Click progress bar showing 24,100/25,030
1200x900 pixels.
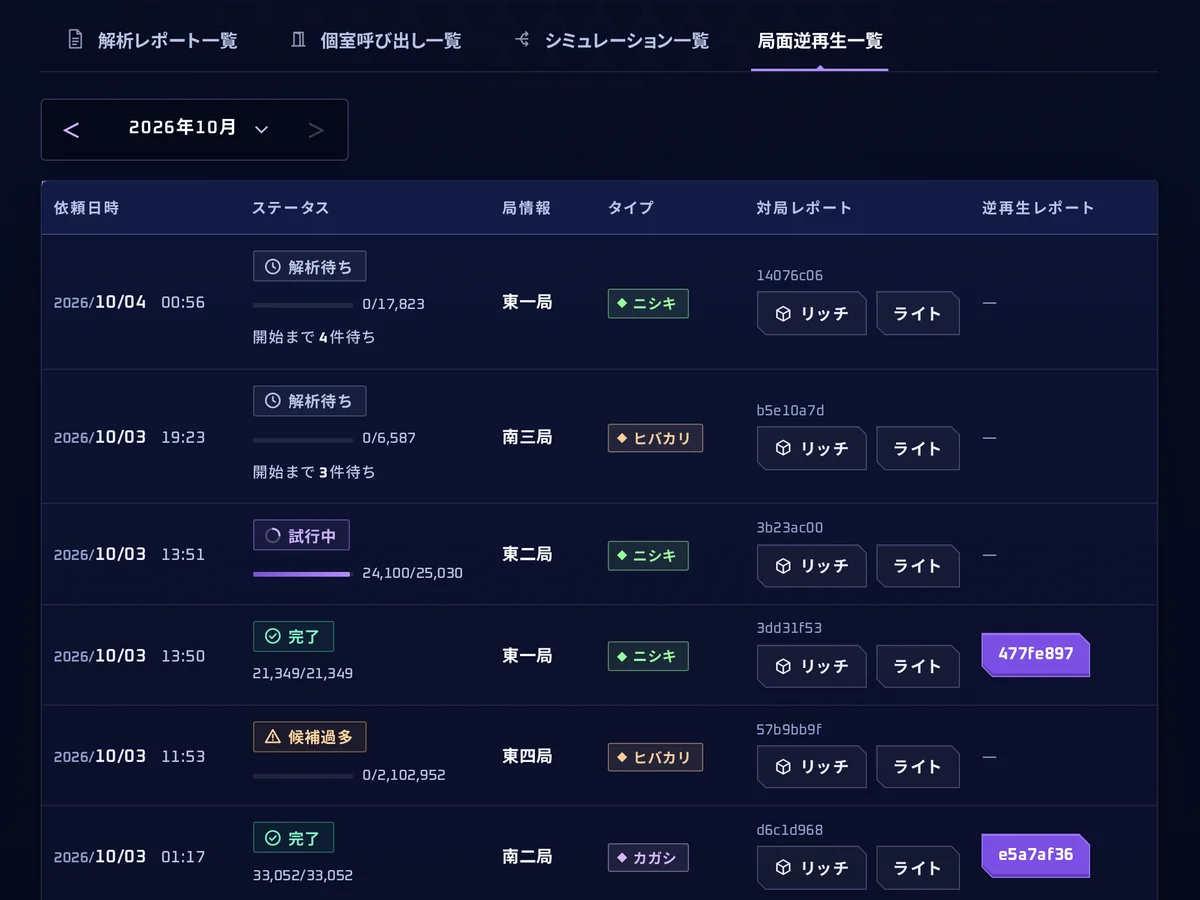click(x=303, y=574)
